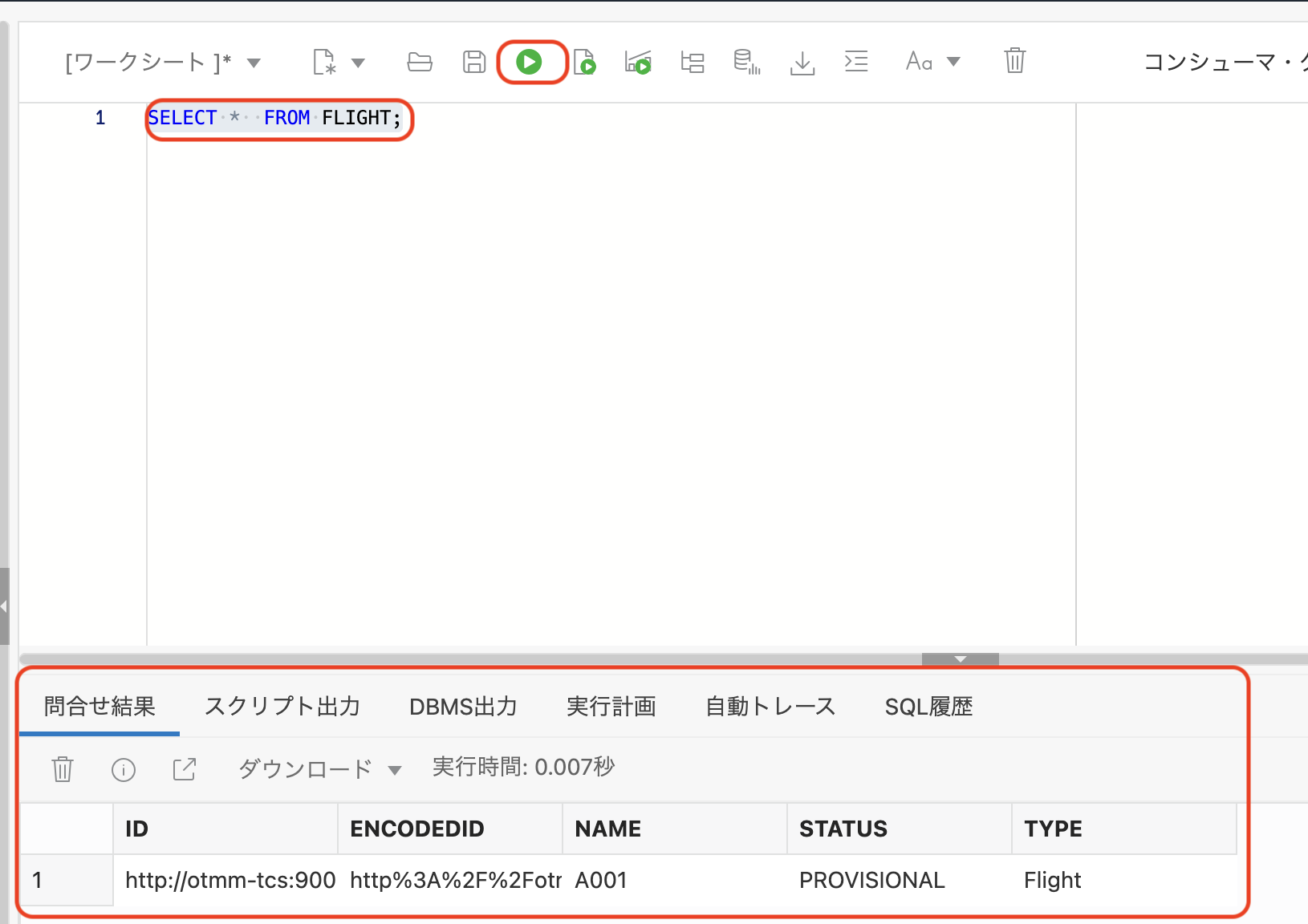
Task: Open results in new window icon
Action: click(185, 769)
